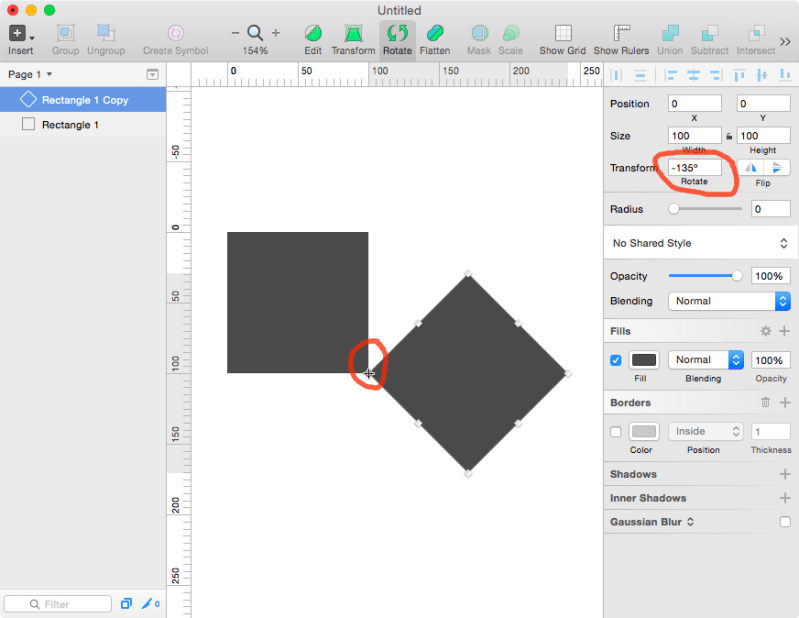This screenshot has height=618, width=799.
Task: Click the Position X field
Action: pos(695,103)
